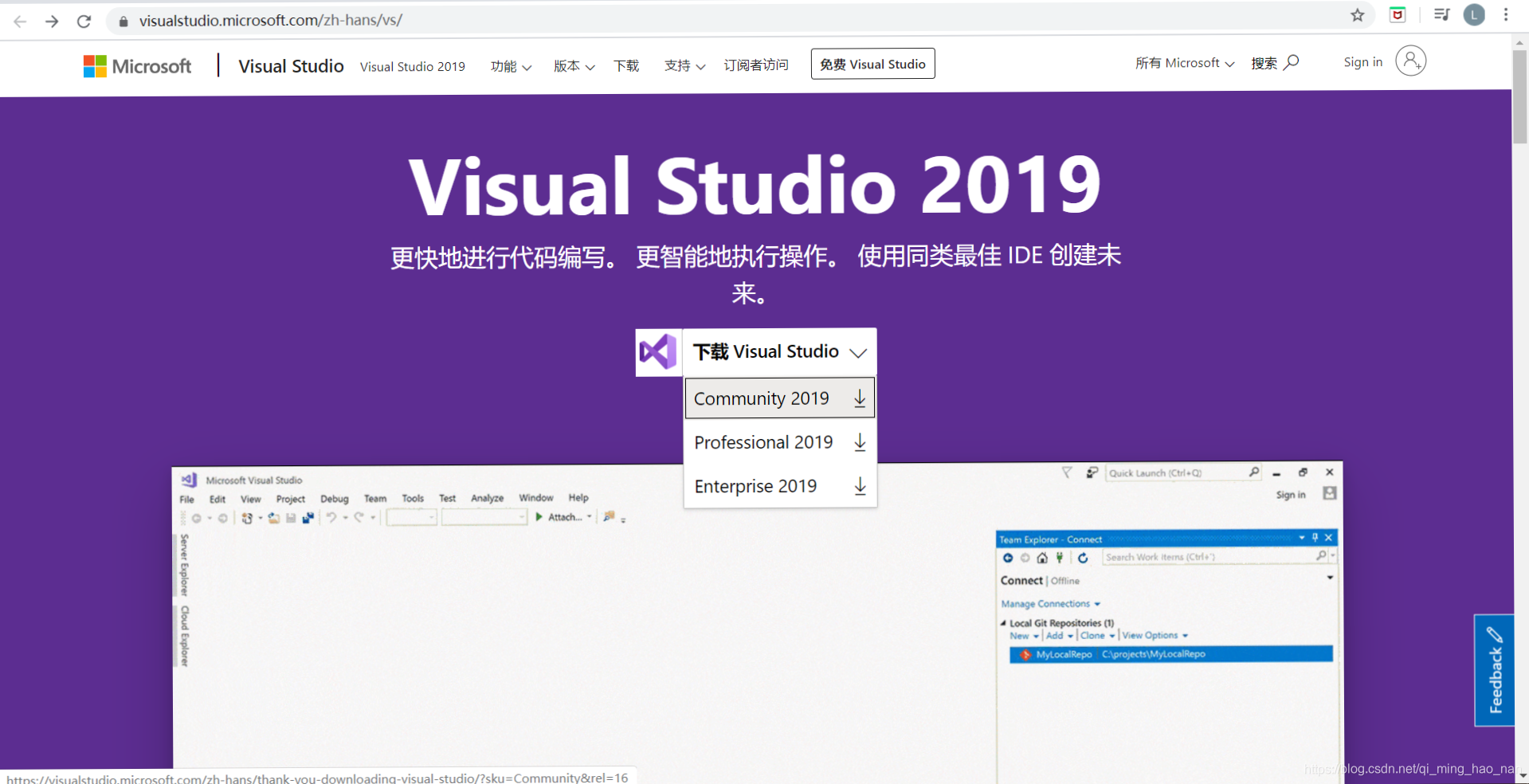
Task: Click download arrow next to Enterprise 2019
Action: (x=860, y=486)
